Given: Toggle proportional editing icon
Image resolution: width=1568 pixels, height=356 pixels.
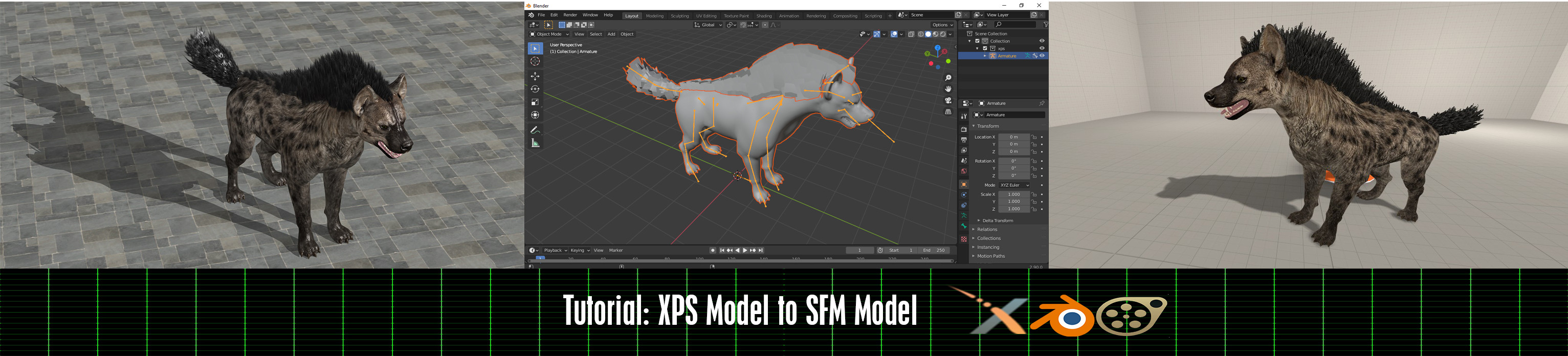Looking at the screenshot, I should 765,25.
